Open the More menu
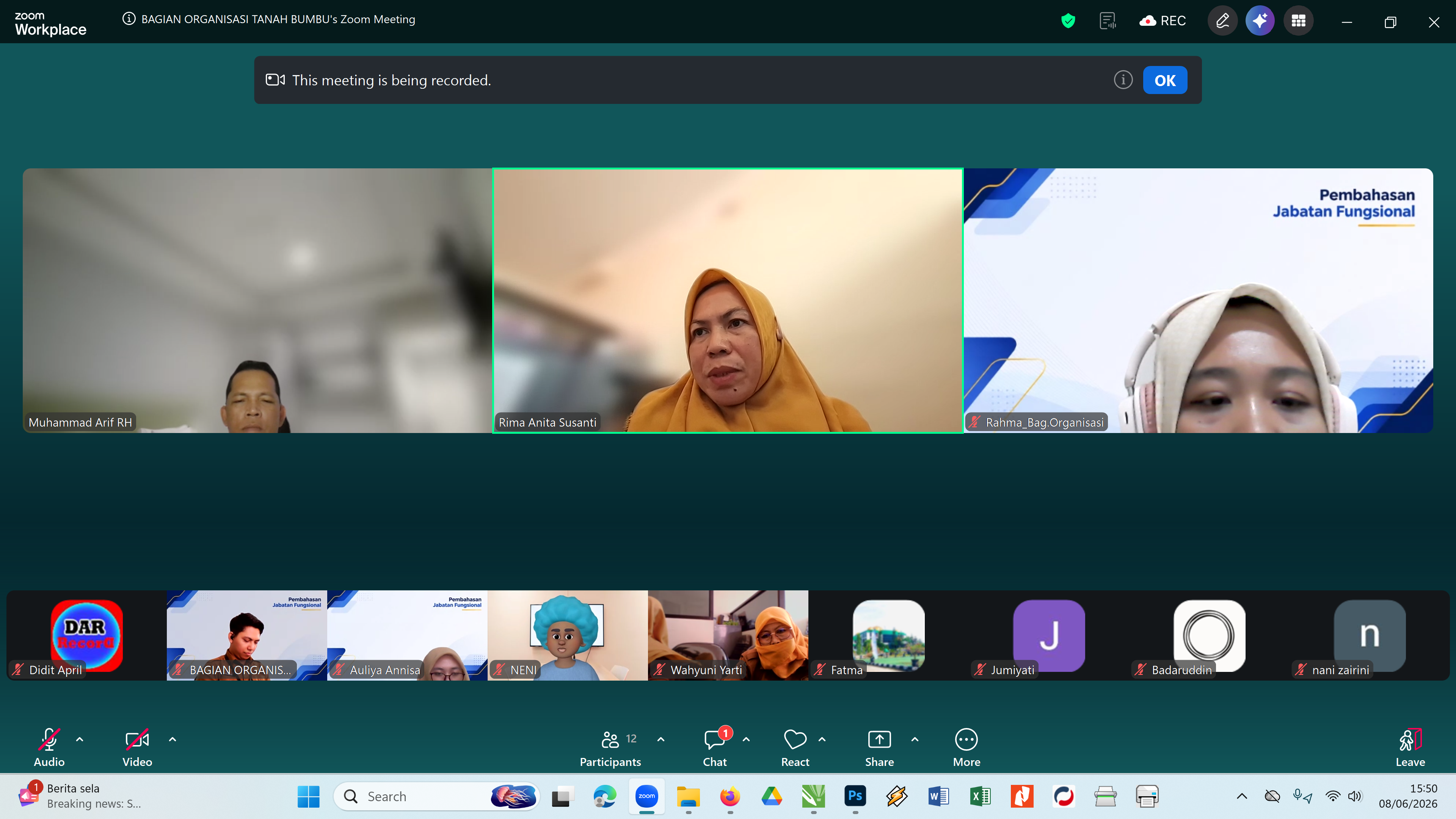 966,747
